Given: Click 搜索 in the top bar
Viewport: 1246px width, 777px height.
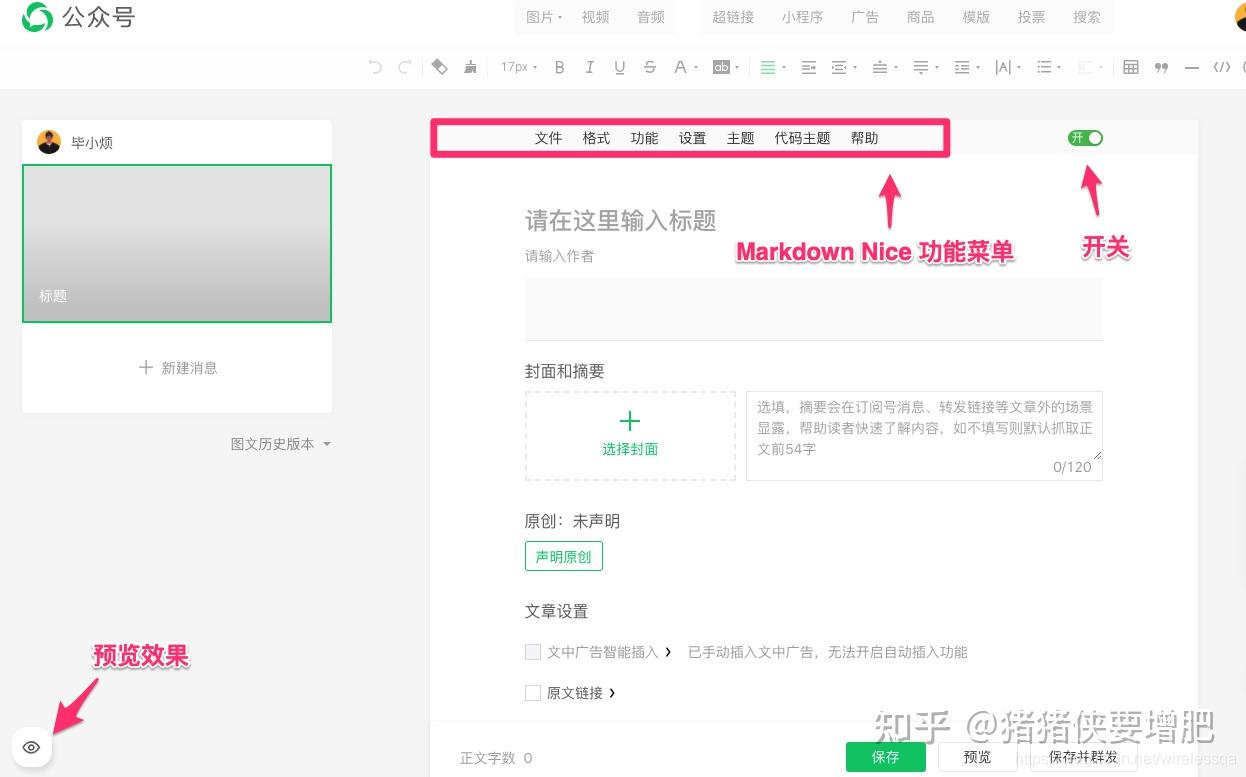Looking at the screenshot, I should click(x=1086, y=17).
